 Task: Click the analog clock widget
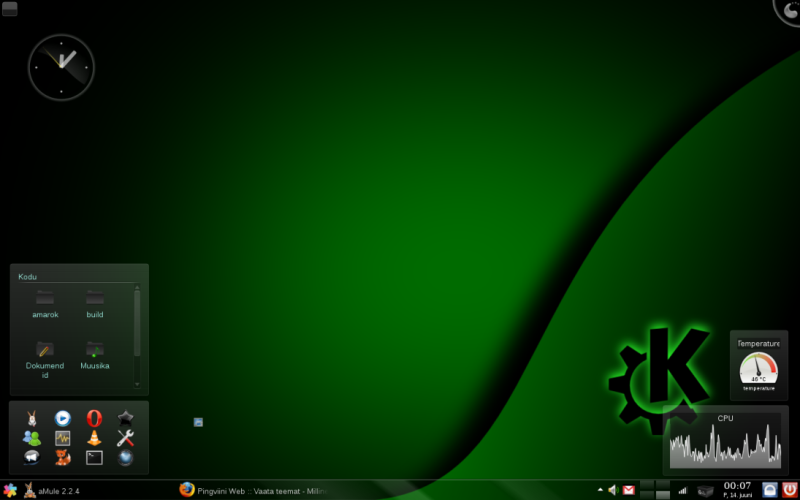[61, 67]
